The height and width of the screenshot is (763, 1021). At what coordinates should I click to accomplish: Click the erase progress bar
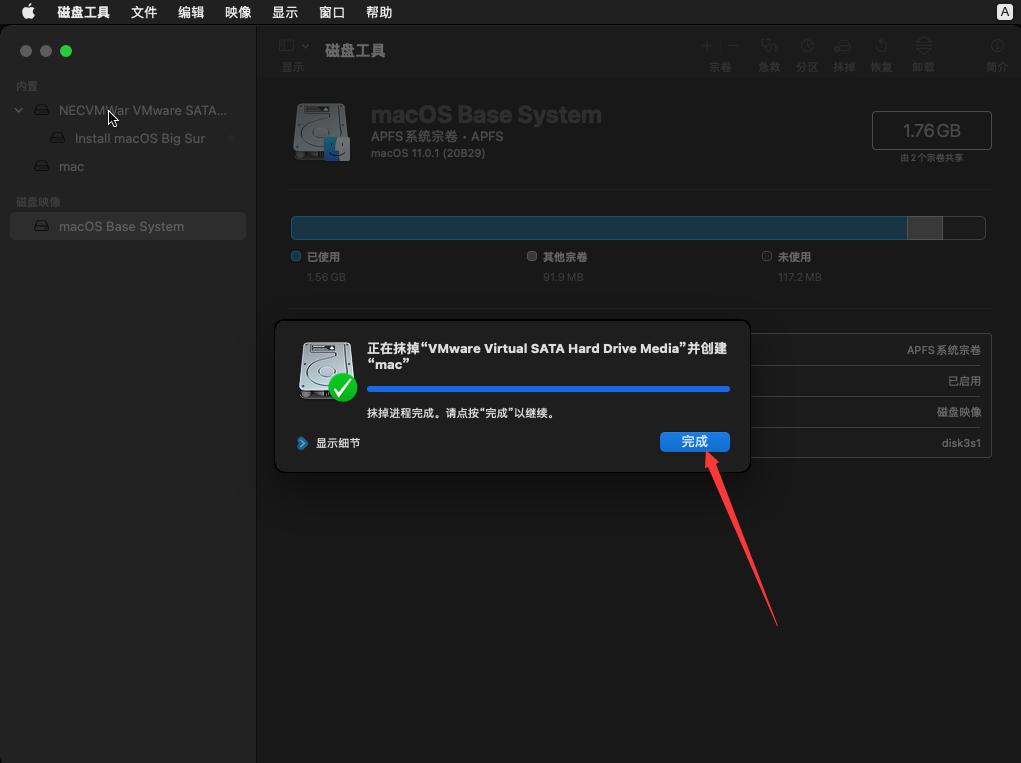tap(548, 389)
